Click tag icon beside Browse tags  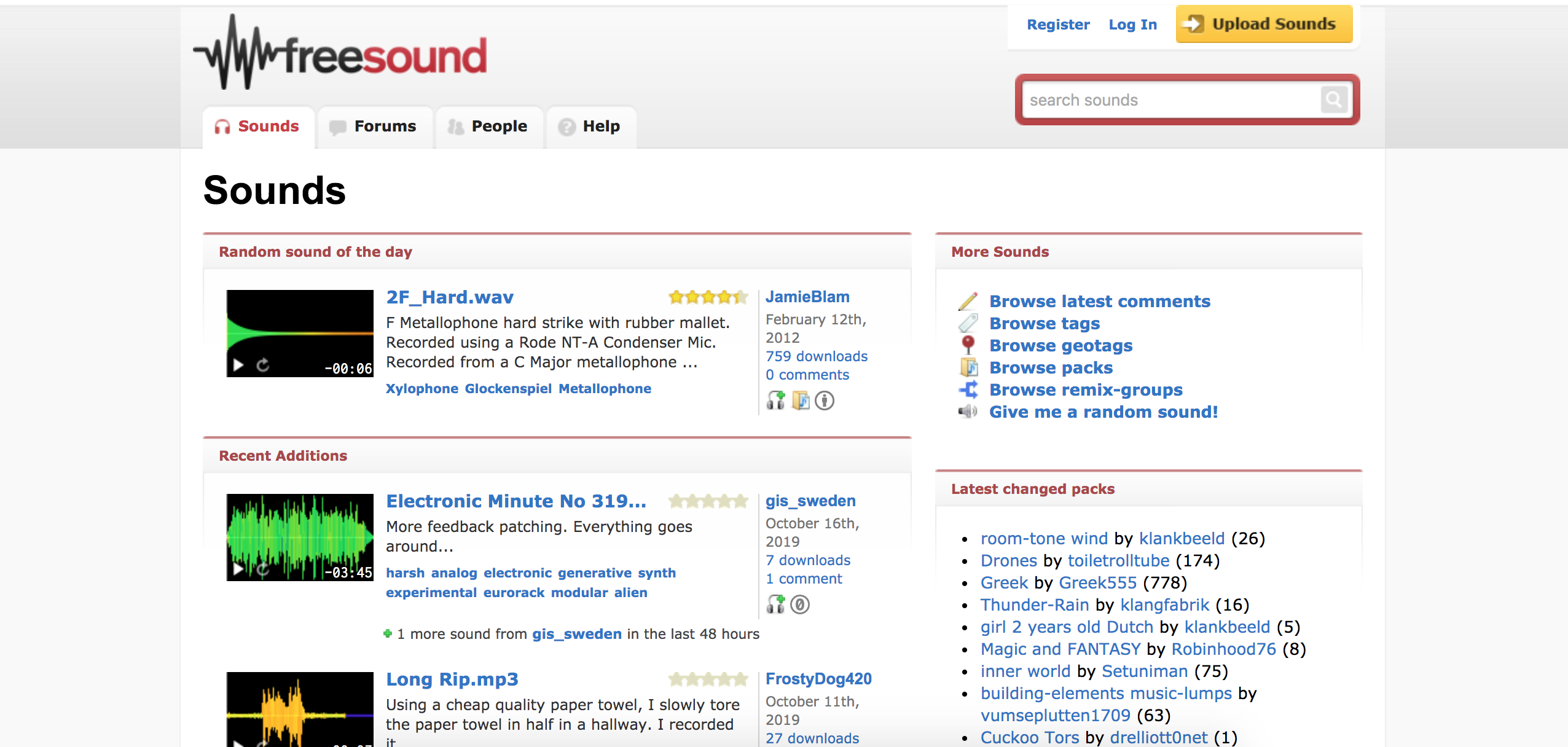[968, 323]
